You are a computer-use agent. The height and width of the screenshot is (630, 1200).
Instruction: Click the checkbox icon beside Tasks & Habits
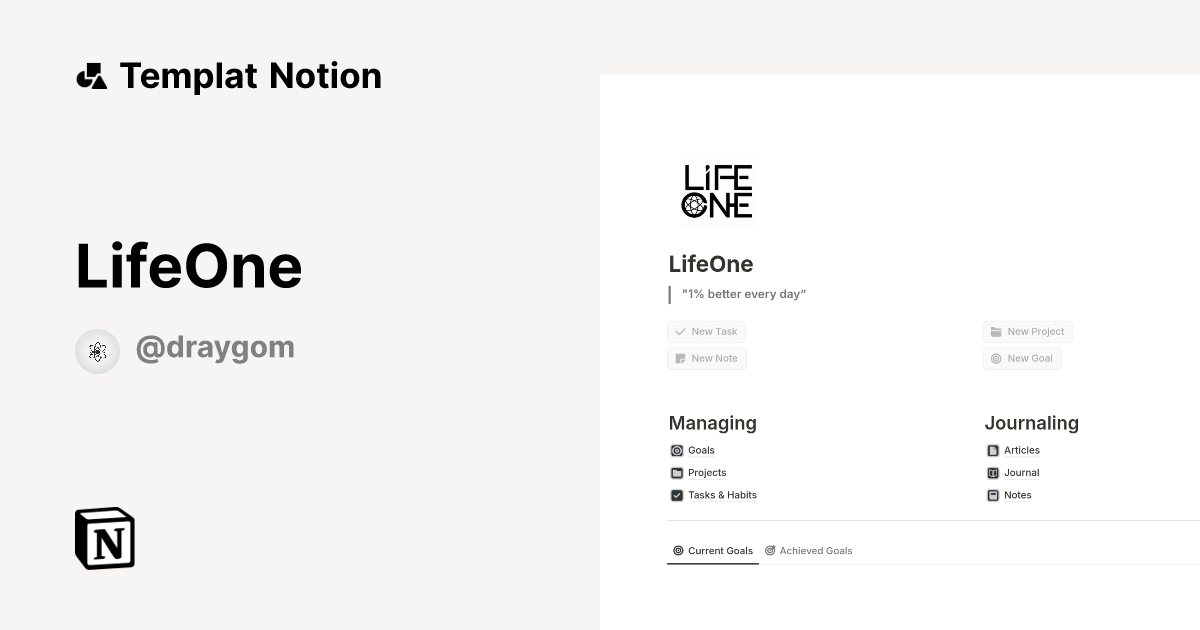pos(677,495)
